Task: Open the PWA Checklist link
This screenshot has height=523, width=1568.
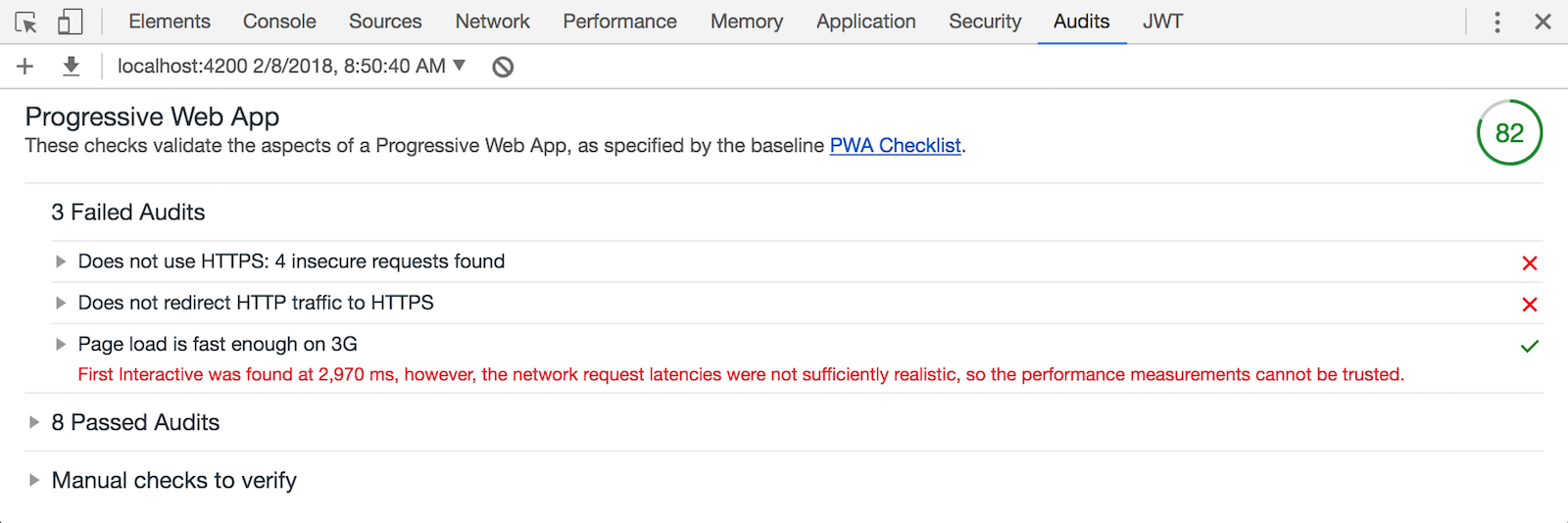Action: click(895, 146)
